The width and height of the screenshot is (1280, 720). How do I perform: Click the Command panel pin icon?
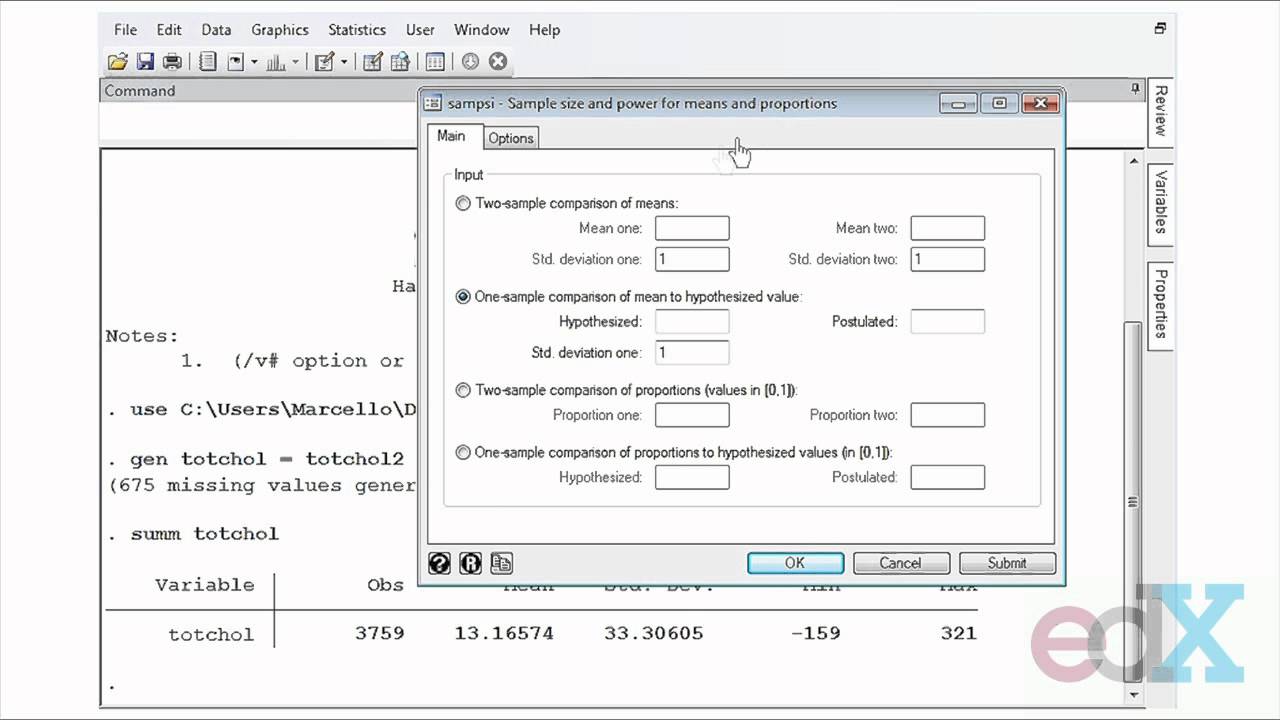tap(1135, 89)
